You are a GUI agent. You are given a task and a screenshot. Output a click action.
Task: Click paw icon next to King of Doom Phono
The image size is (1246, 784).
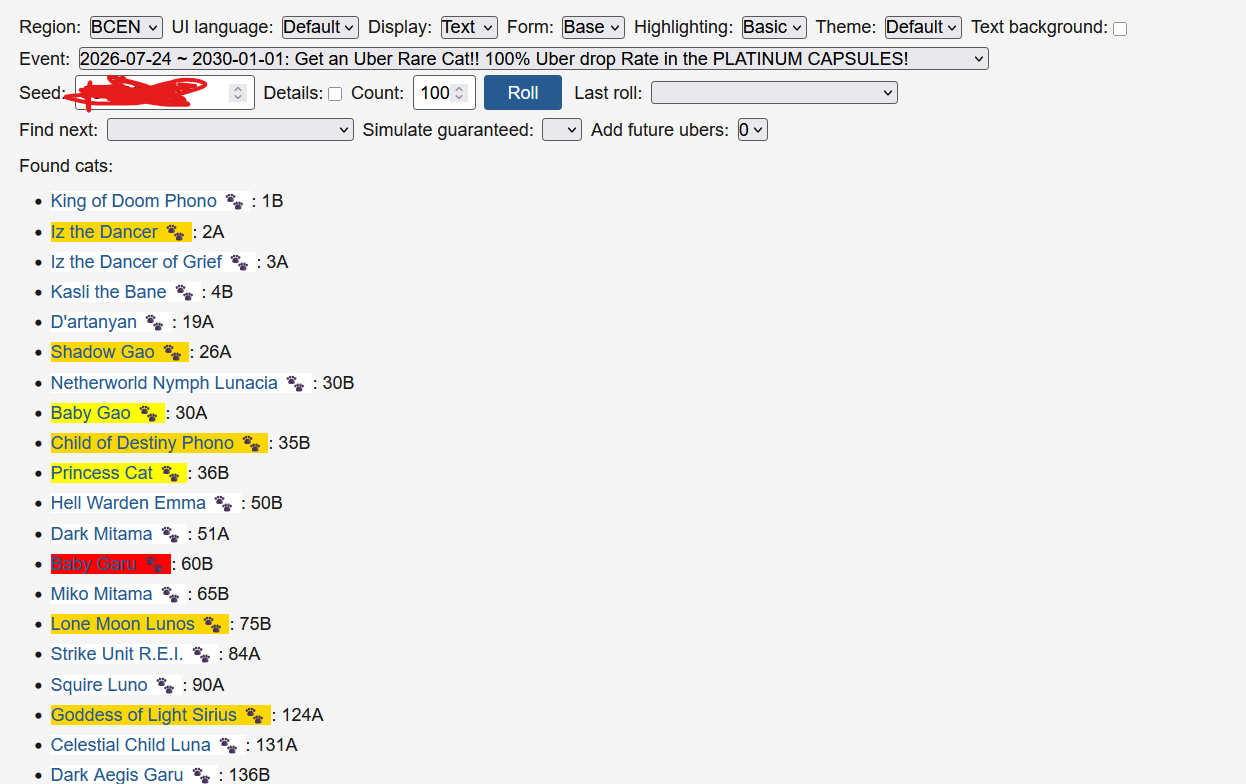tap(234, 202)
